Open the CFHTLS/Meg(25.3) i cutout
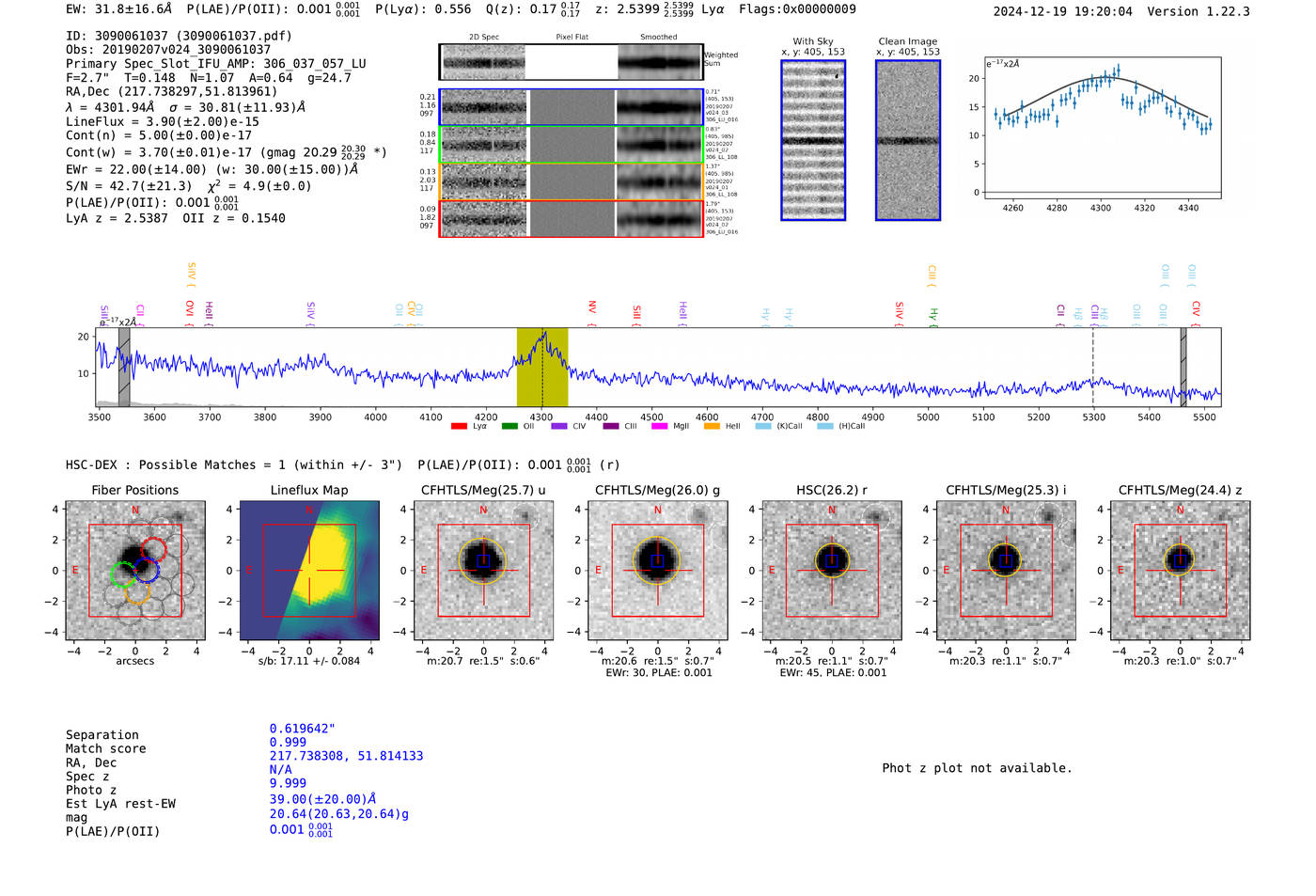Viewport: 1316px width, 896px height. pyautogui.click(x=1006, y=571)
